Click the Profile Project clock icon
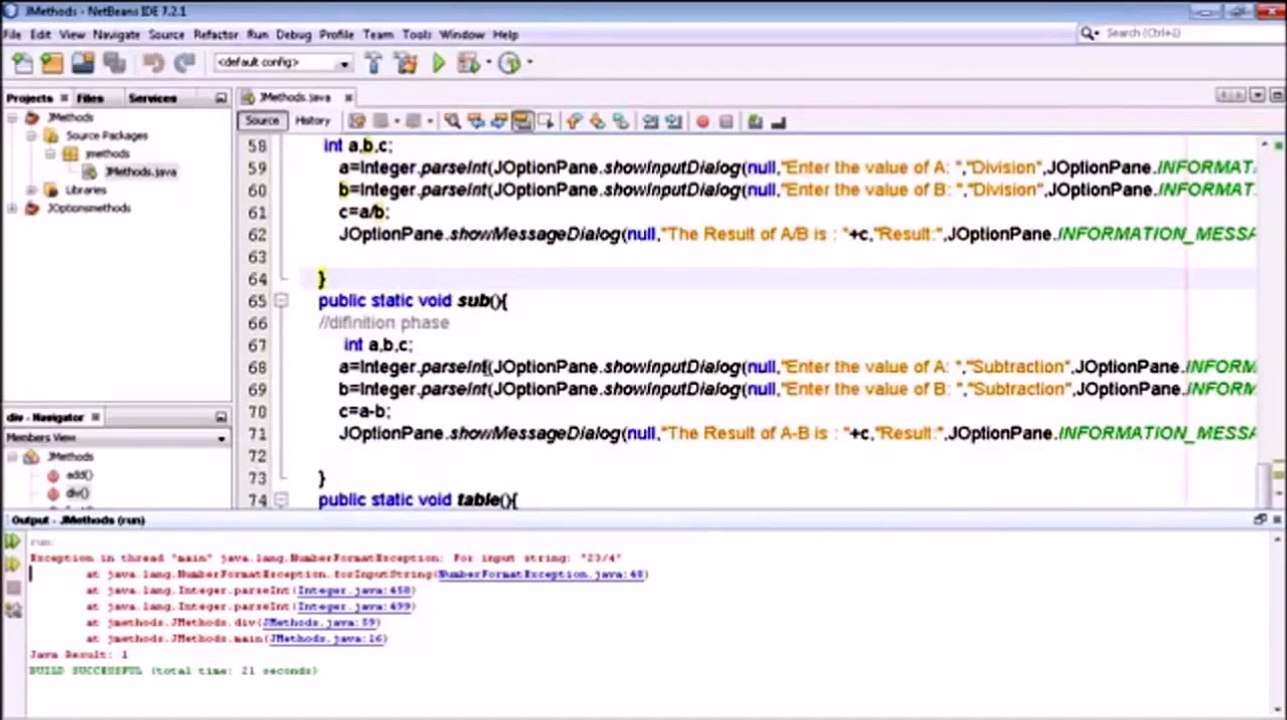1287x720 pixels. (x=509, y=63)
